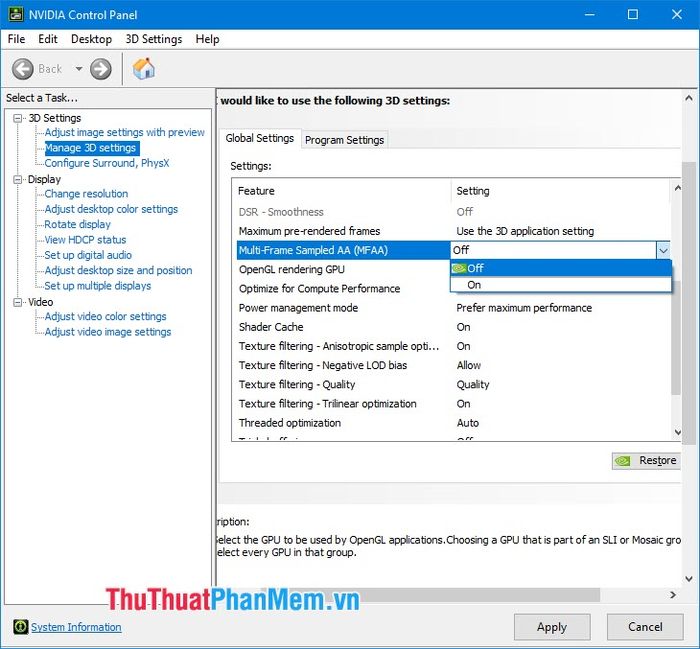Open the 3D Settings menu
Screen dimensions: 700x649
[x=154, y=39]
